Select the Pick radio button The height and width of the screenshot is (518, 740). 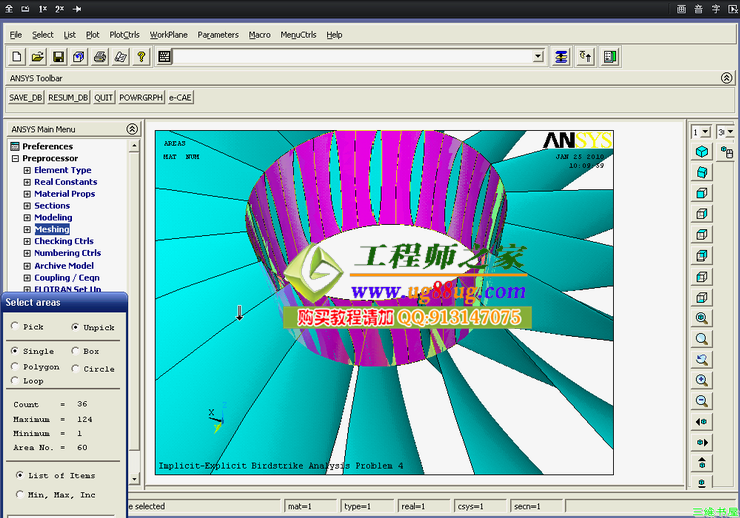(15, 326)
